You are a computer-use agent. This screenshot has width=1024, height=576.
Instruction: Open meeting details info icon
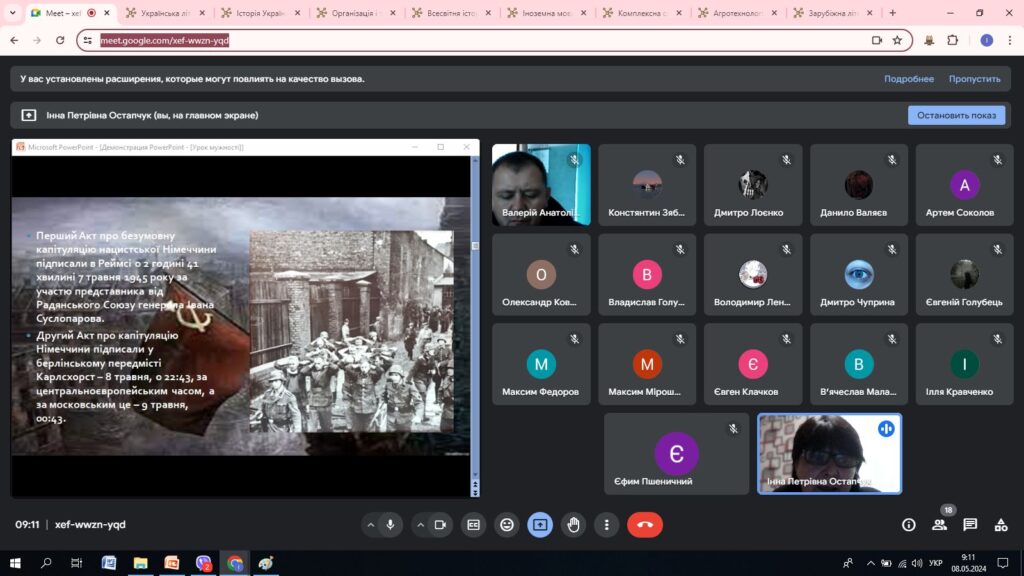[x=908, y=524]
